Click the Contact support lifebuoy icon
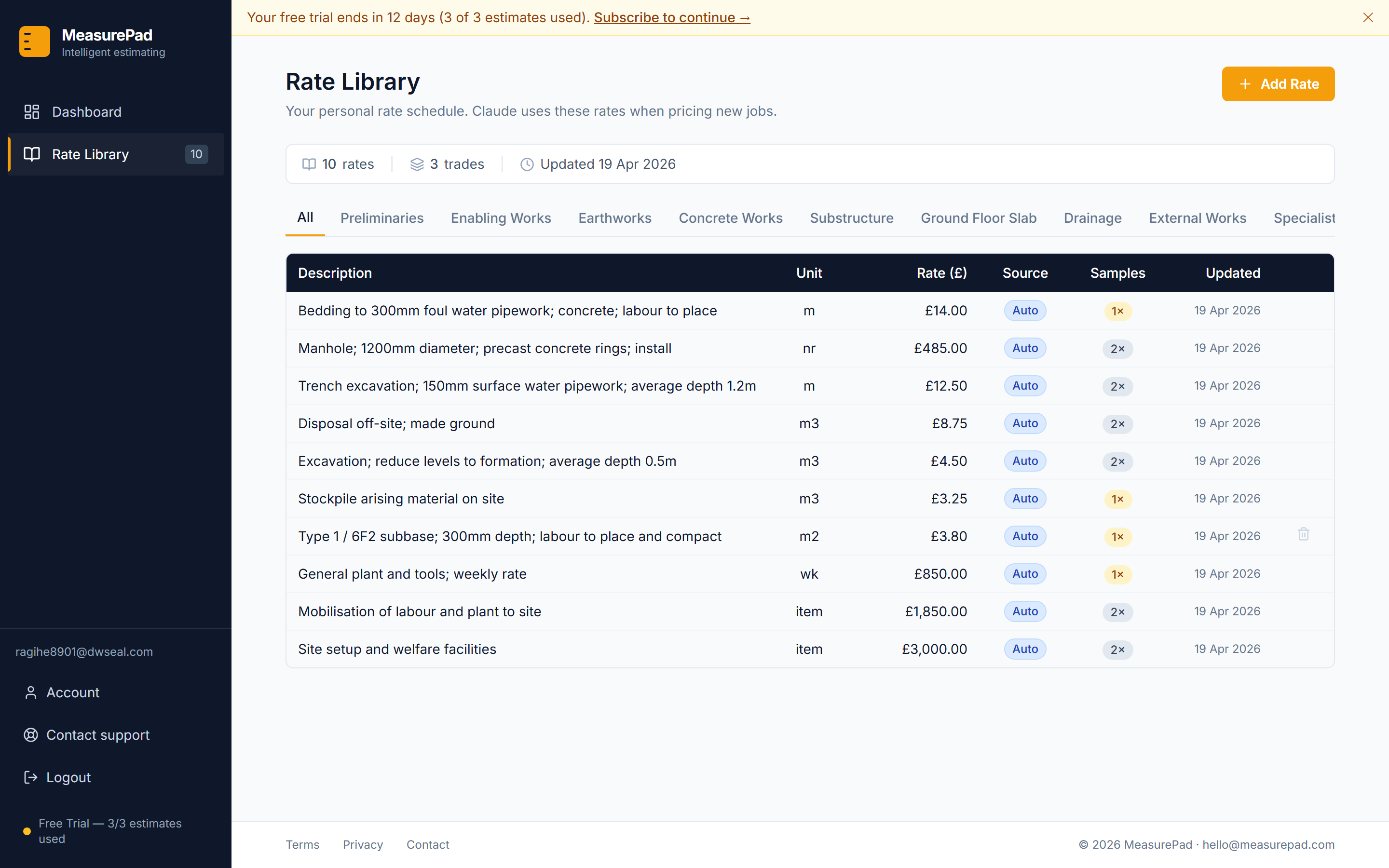This screenshot has height=868, width=1389. point(30,735)
